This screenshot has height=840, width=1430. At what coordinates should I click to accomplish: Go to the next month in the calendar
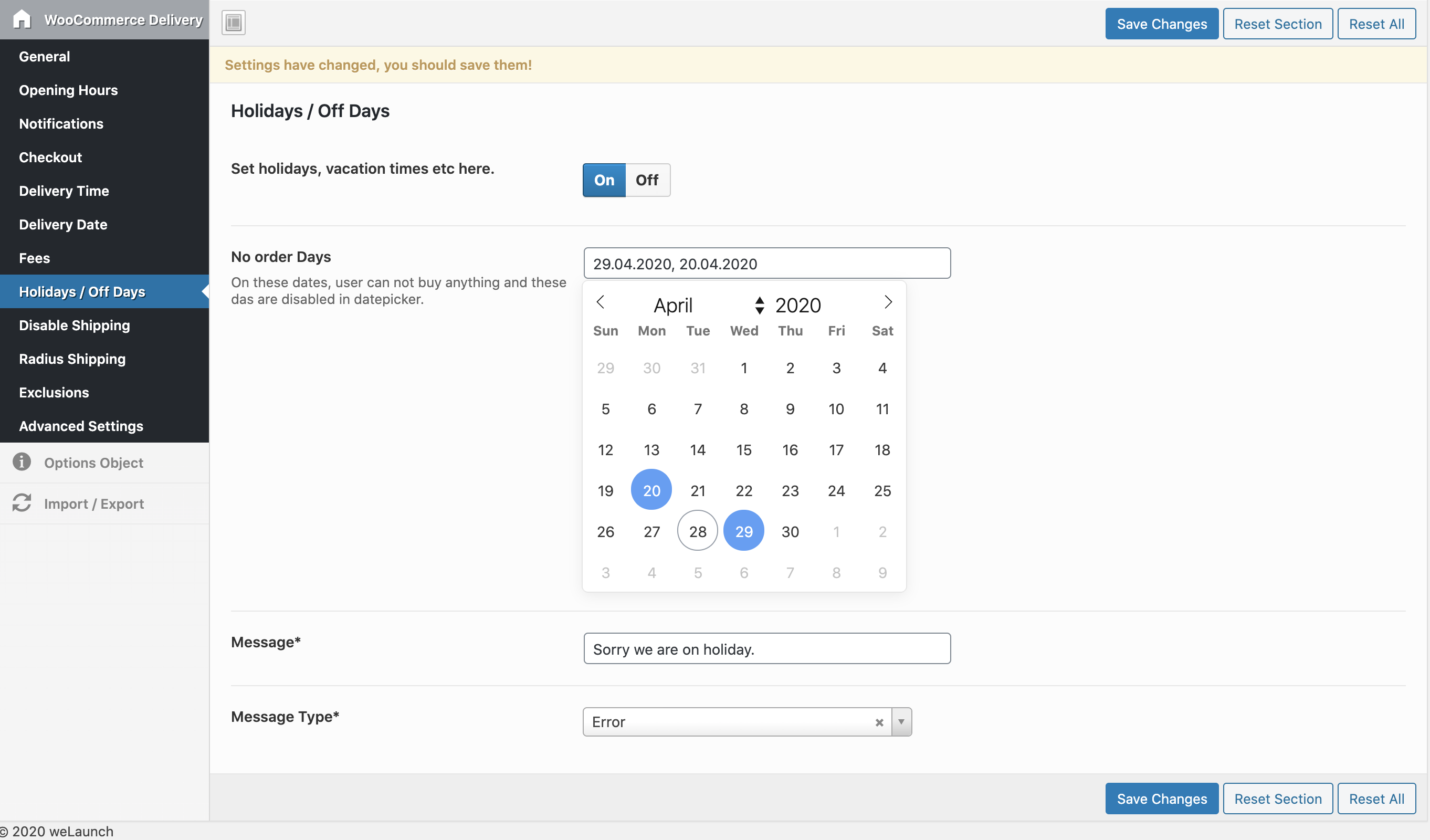coord(888,302)
